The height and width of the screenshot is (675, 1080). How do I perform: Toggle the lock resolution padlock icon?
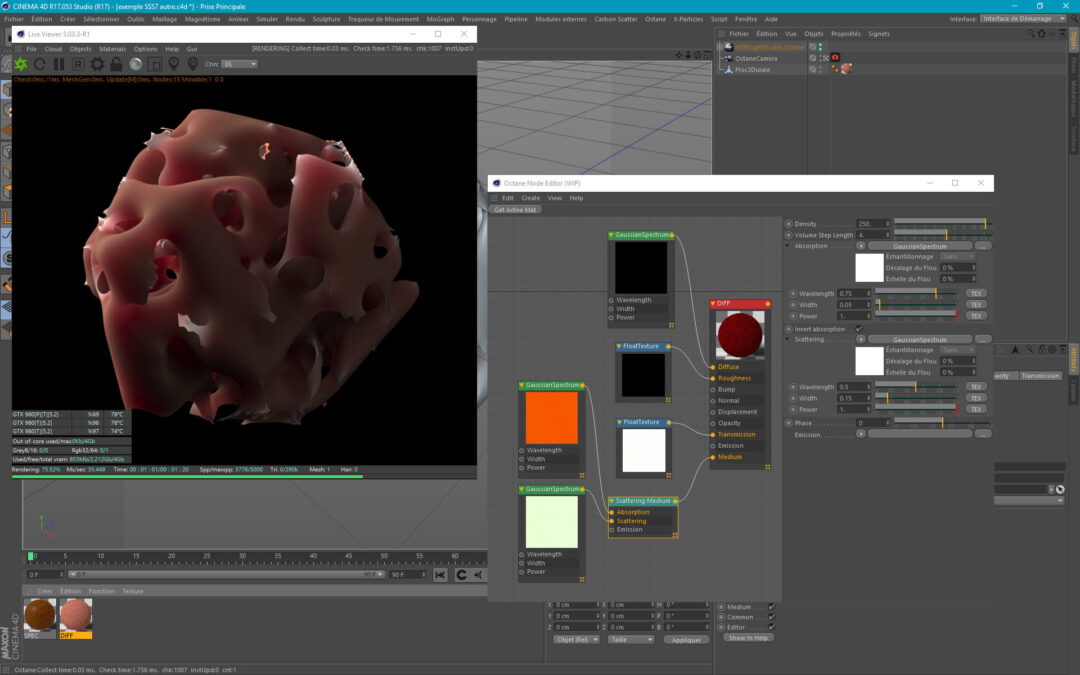(116, 64)
